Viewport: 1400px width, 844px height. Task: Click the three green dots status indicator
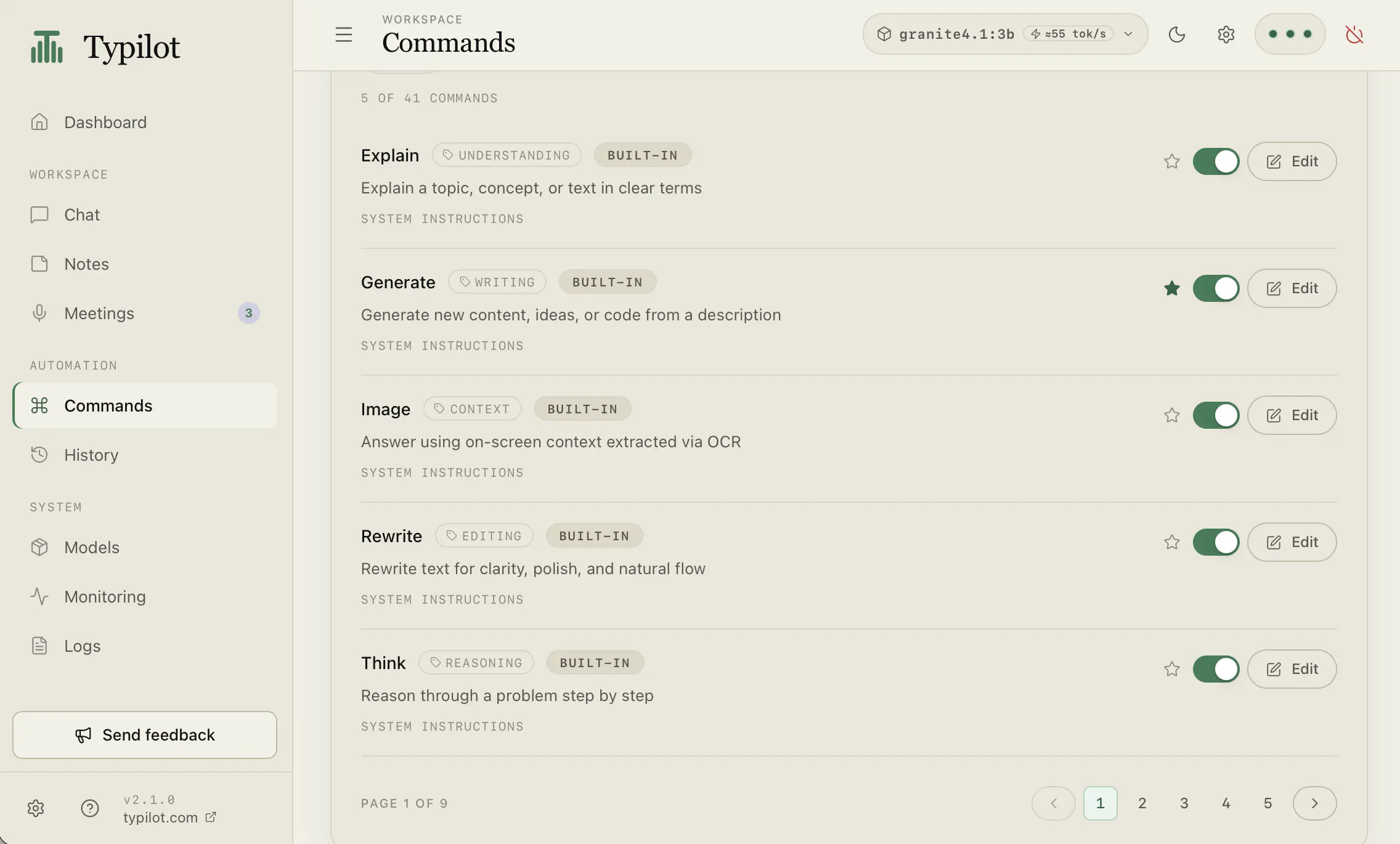point(1290,34)
